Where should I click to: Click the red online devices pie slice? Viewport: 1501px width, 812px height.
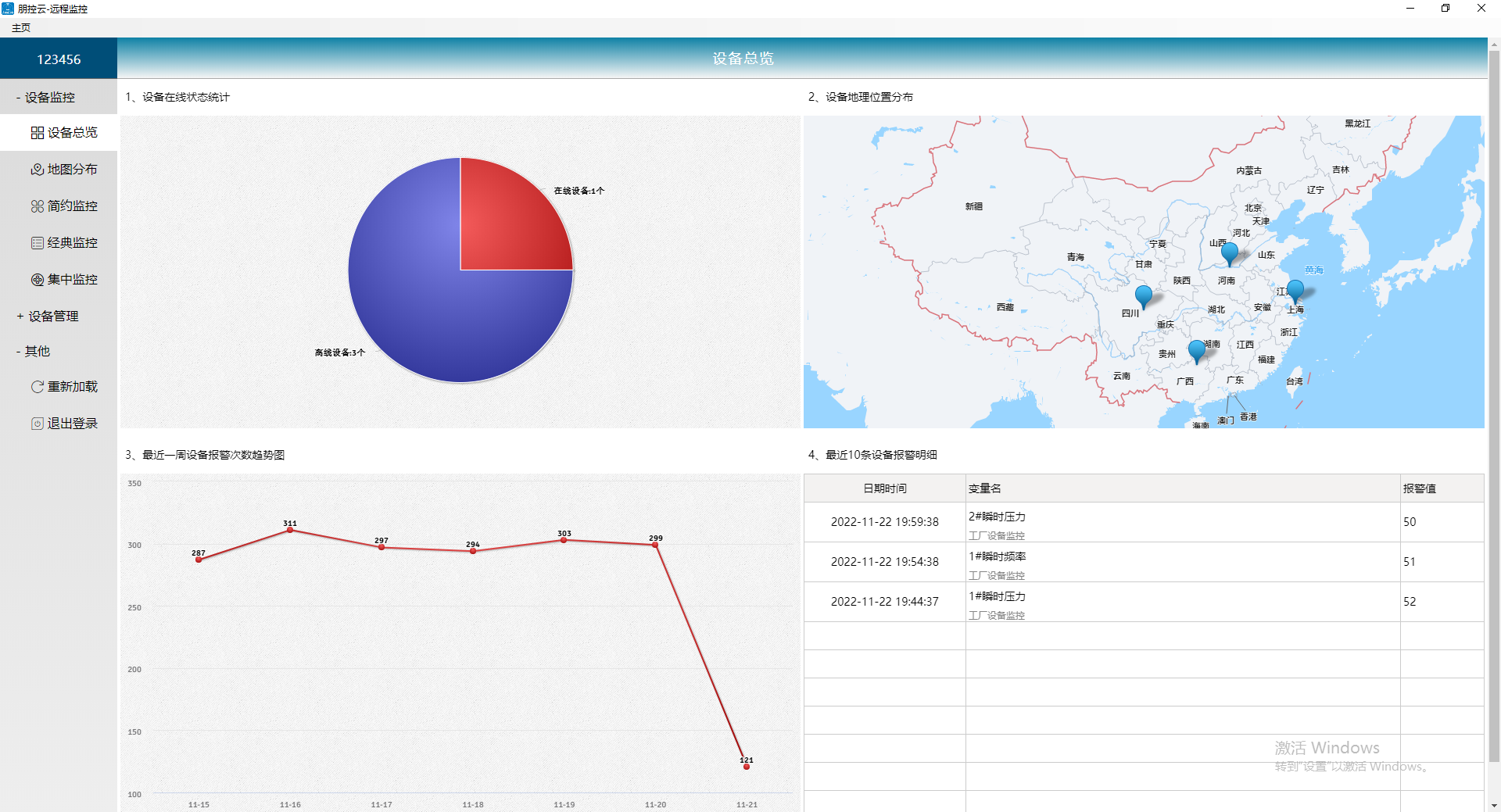[508, 227]
